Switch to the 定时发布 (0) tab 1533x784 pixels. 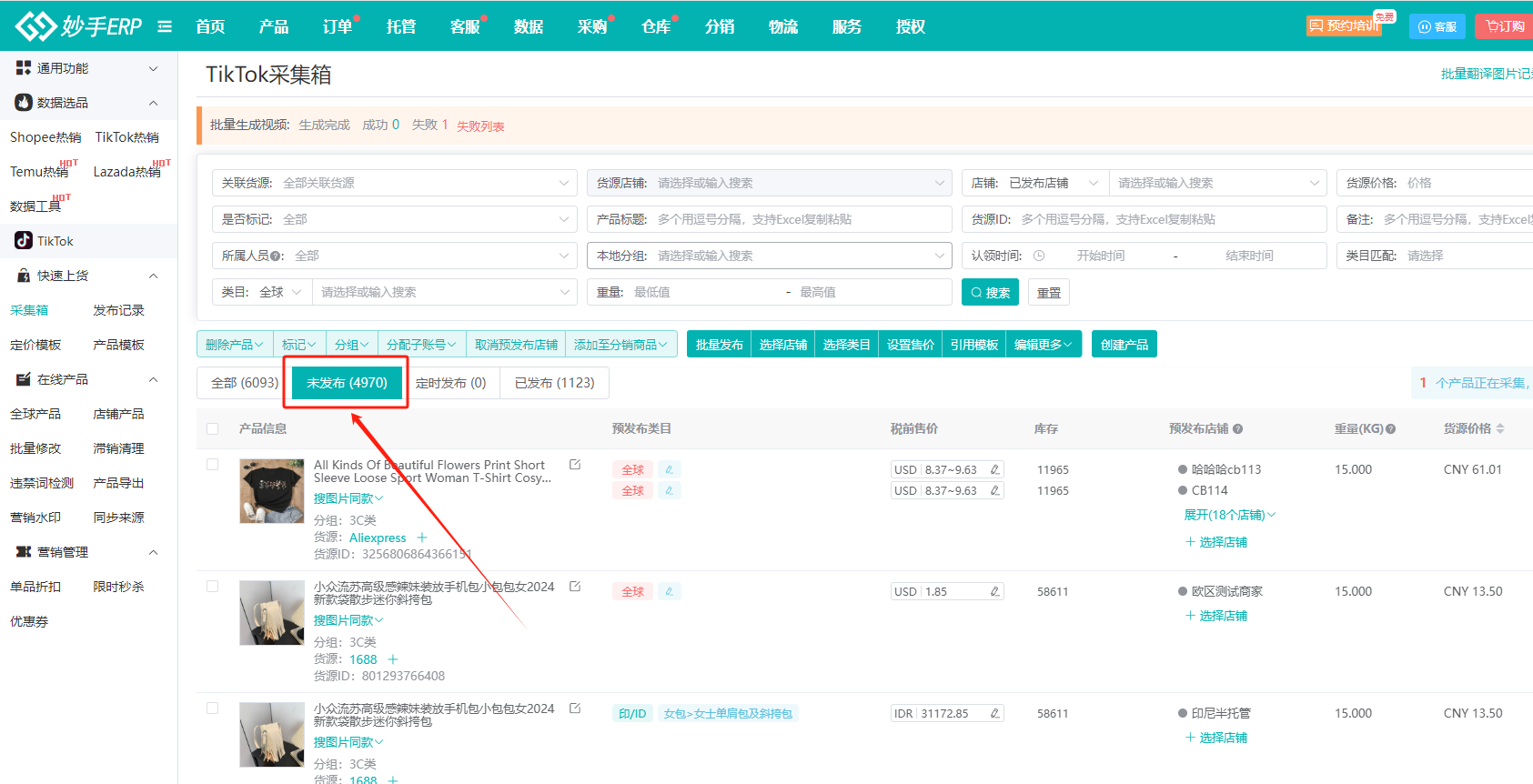click(450, 383)
